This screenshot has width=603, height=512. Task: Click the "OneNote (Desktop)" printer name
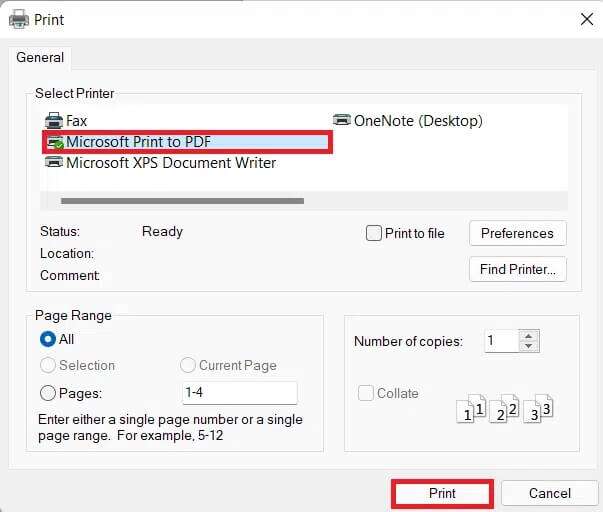point(418,121)
